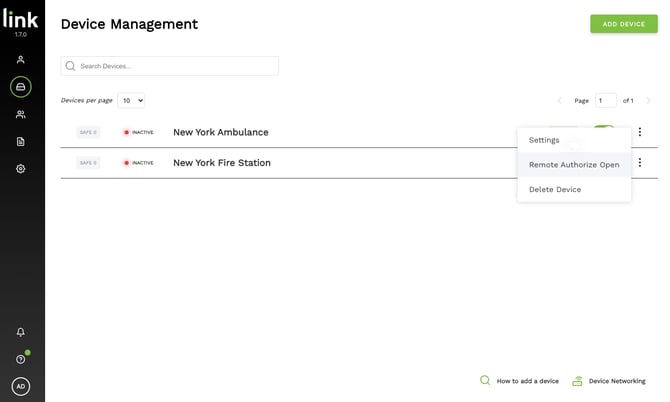Click the ADD DEVICE button
Screen dimensions: 670x402
[x=624, y=24]
